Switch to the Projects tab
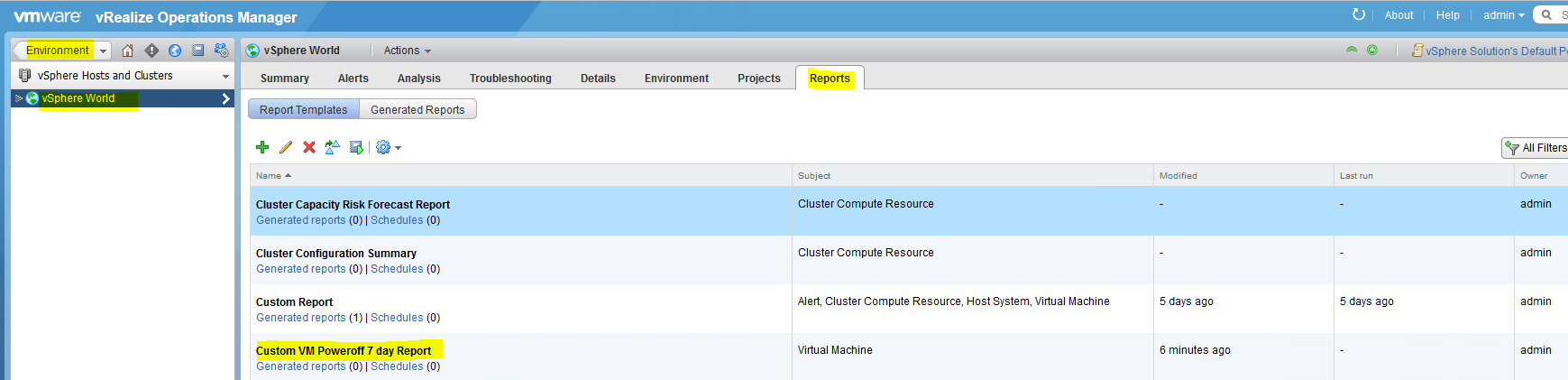Screen dimensions: 1568x380 point(759,79)
